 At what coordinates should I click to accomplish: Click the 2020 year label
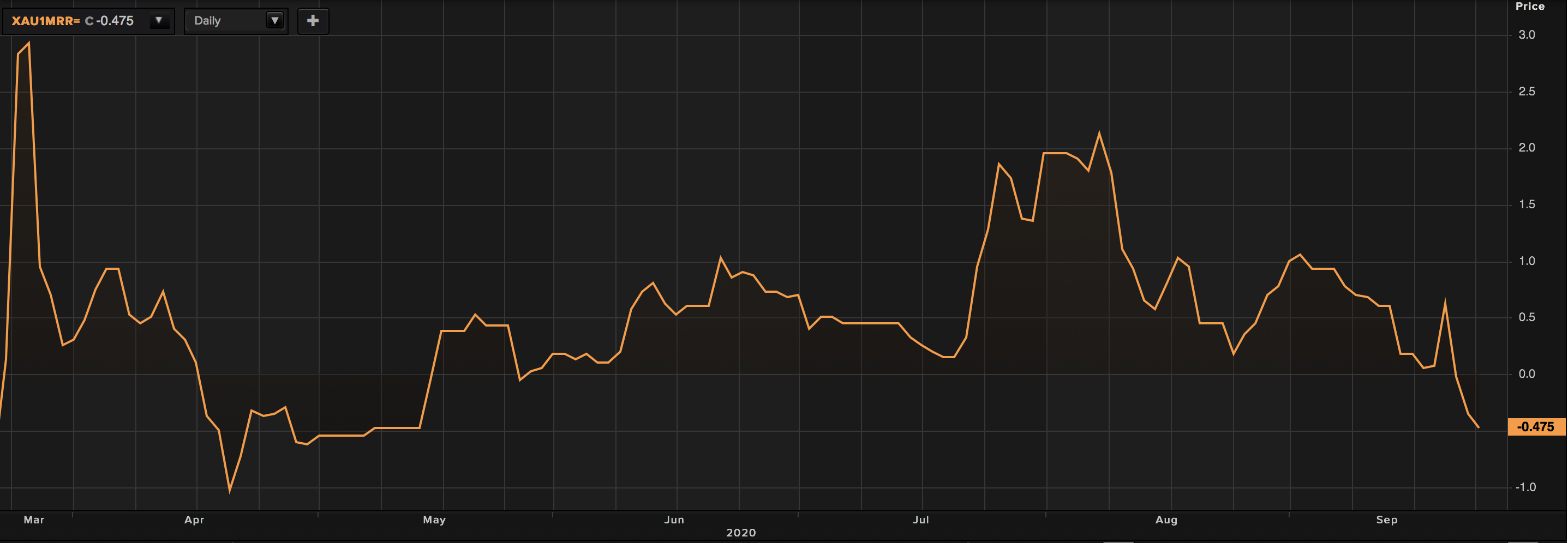741,533
